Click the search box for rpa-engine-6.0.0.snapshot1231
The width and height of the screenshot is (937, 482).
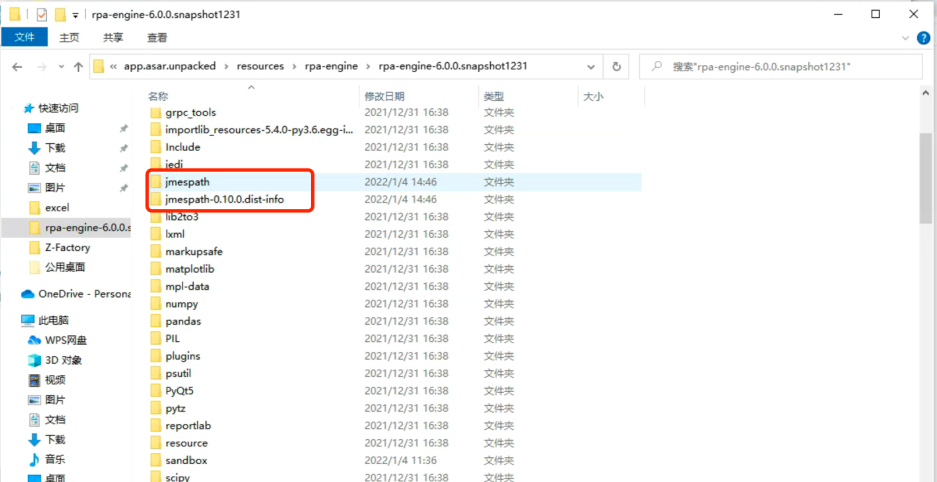coord(780,67)
